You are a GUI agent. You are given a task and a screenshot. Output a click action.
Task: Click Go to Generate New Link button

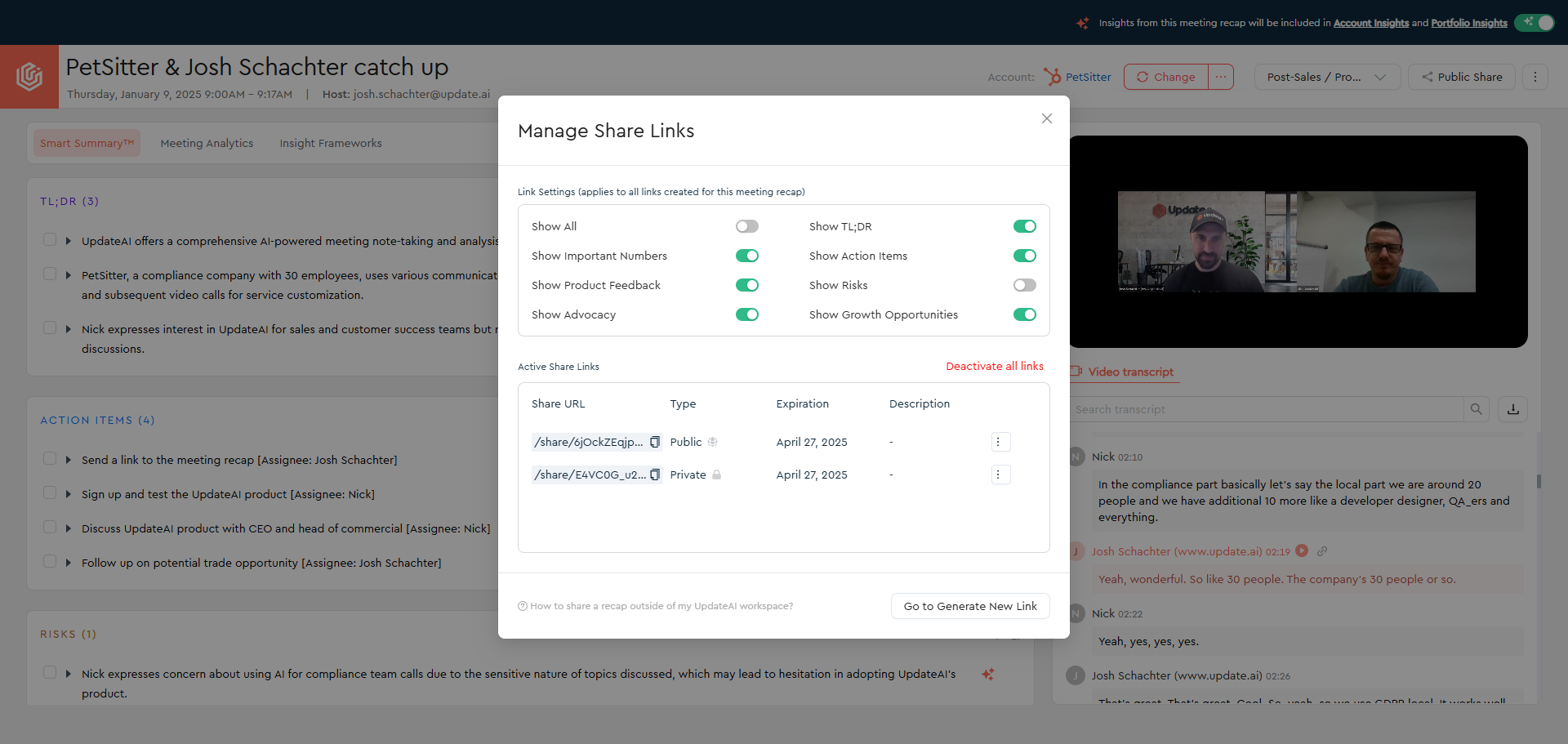point(970,606)
